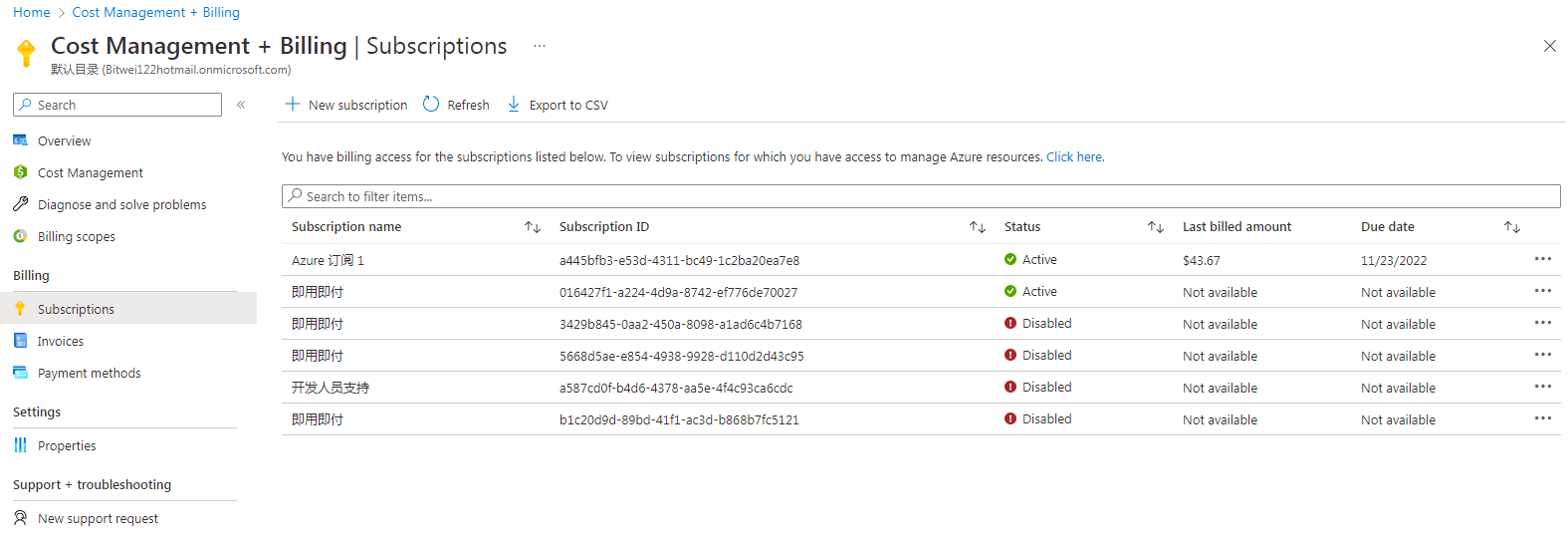1568x544 pixels.
Task: Click the sidebar Search box
Action: [x=117, y=105]
